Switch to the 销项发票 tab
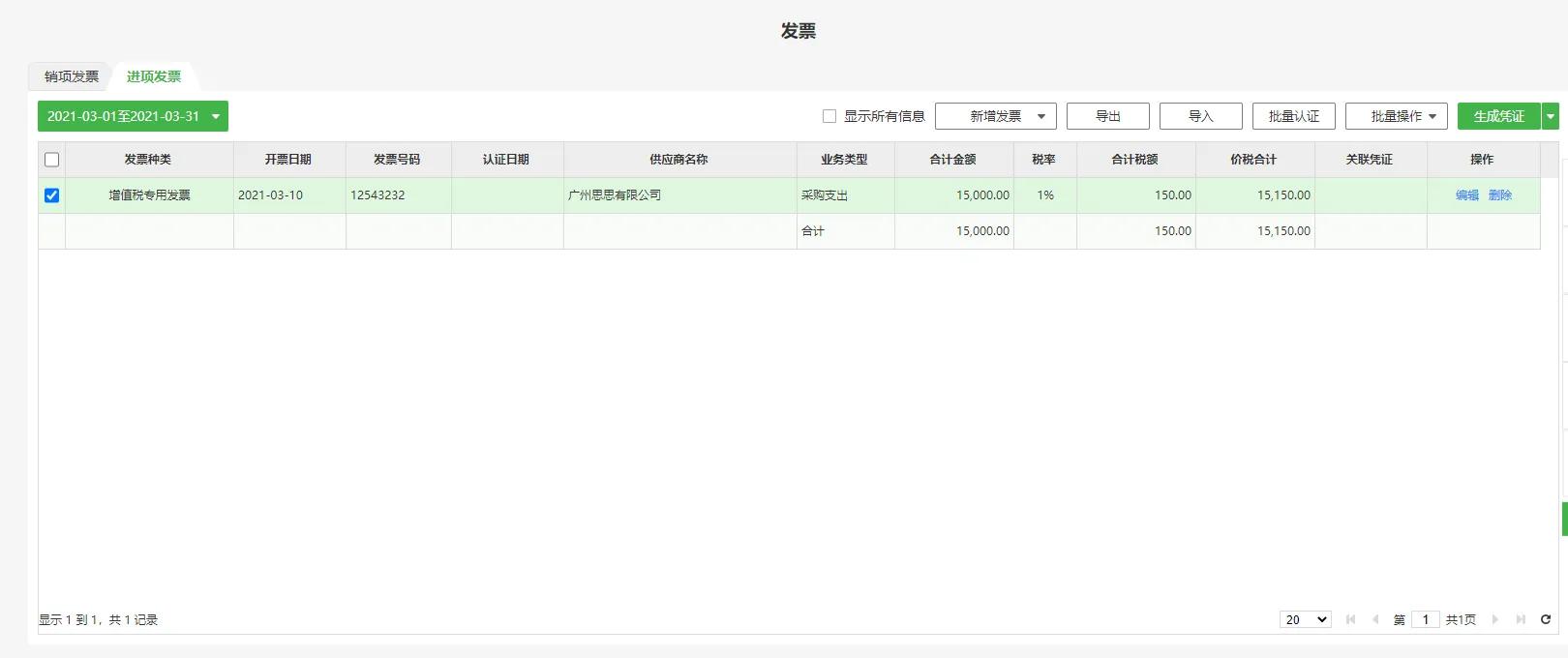The height and width of the screenshot is (658, 1568). coord(71,76)
